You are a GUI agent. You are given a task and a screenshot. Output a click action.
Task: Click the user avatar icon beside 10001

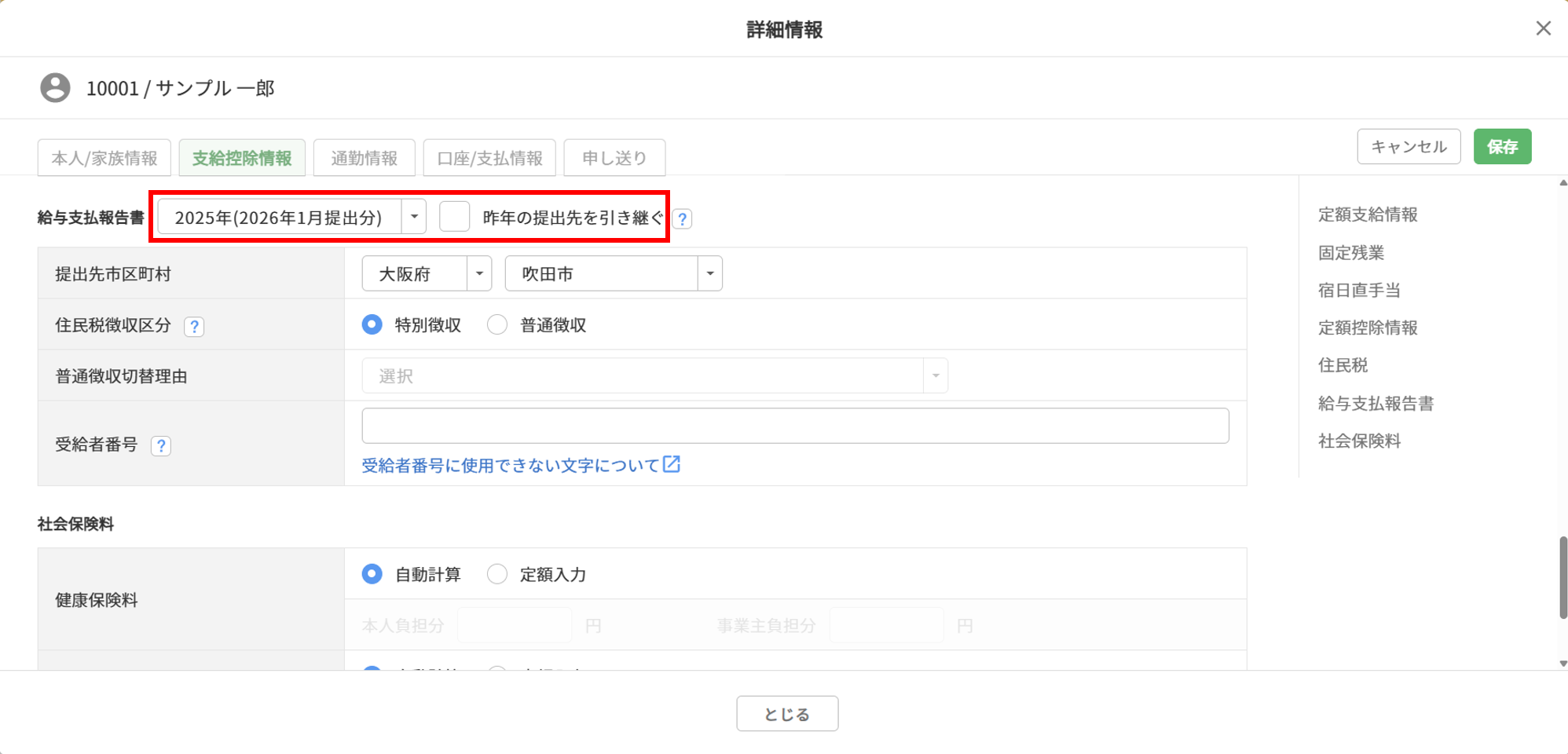pyautogui.click(x=55, y=88)
